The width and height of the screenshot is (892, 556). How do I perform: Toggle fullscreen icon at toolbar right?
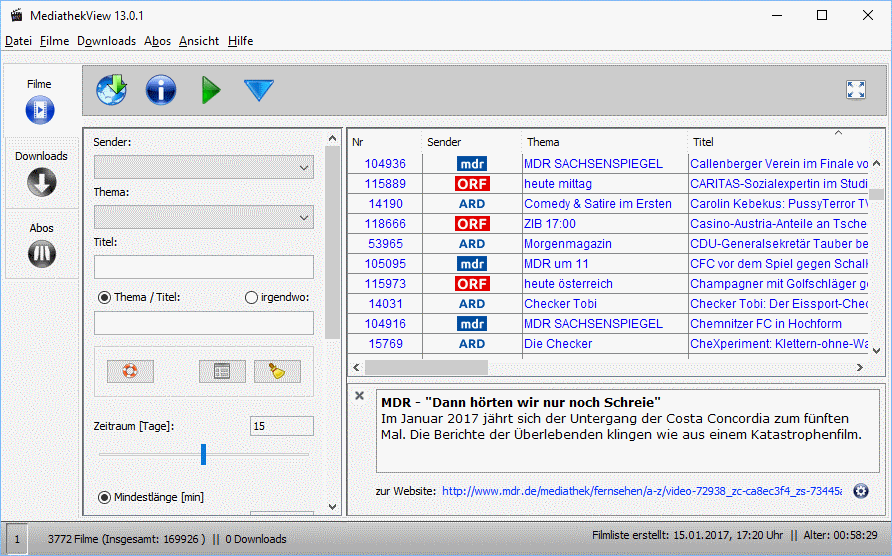(x=856, y=90)
